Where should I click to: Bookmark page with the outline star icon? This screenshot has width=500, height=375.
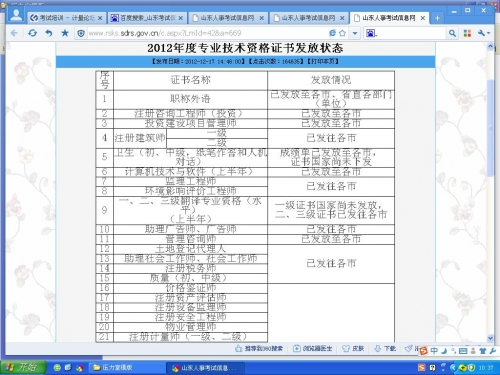point(342,33)
